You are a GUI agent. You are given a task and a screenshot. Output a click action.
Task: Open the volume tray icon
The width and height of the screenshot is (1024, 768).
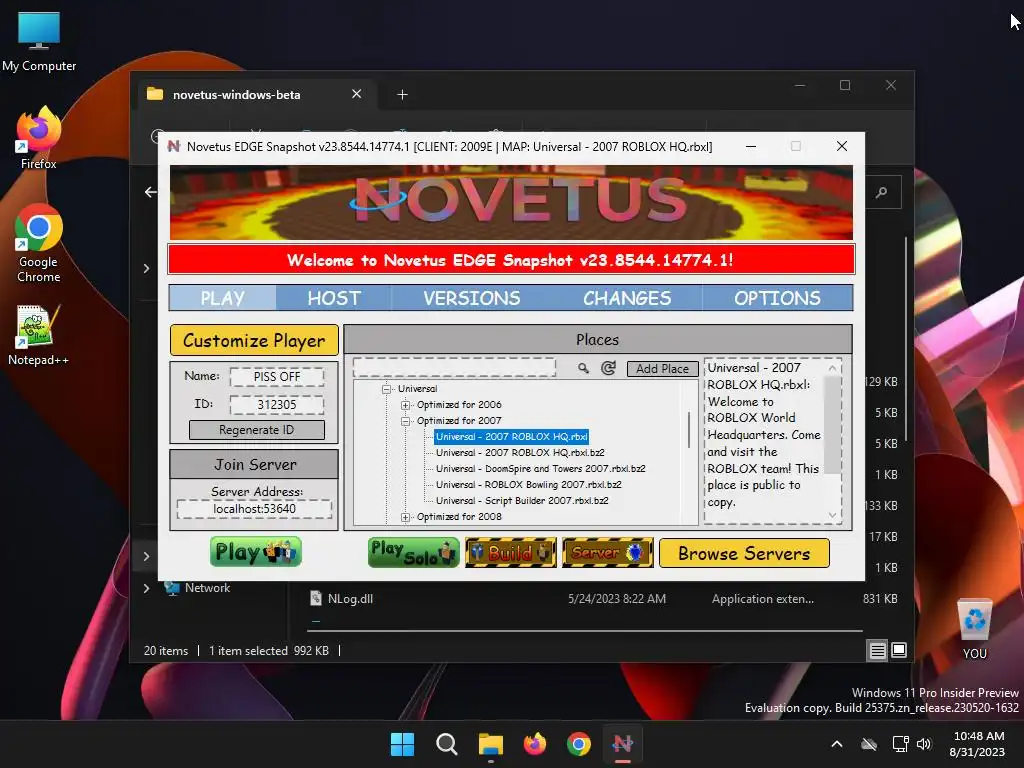tap(923, 744)
